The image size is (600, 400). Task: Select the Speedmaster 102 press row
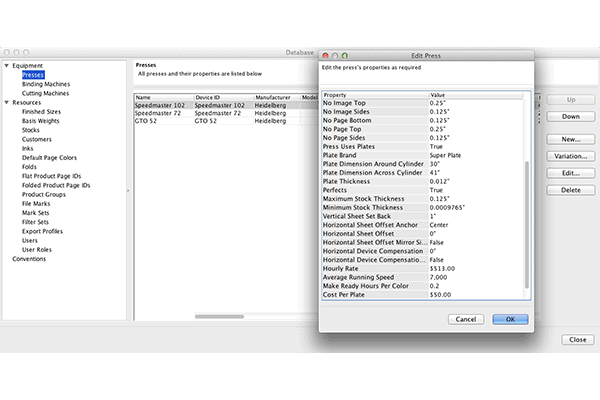[x=226, y=105]
